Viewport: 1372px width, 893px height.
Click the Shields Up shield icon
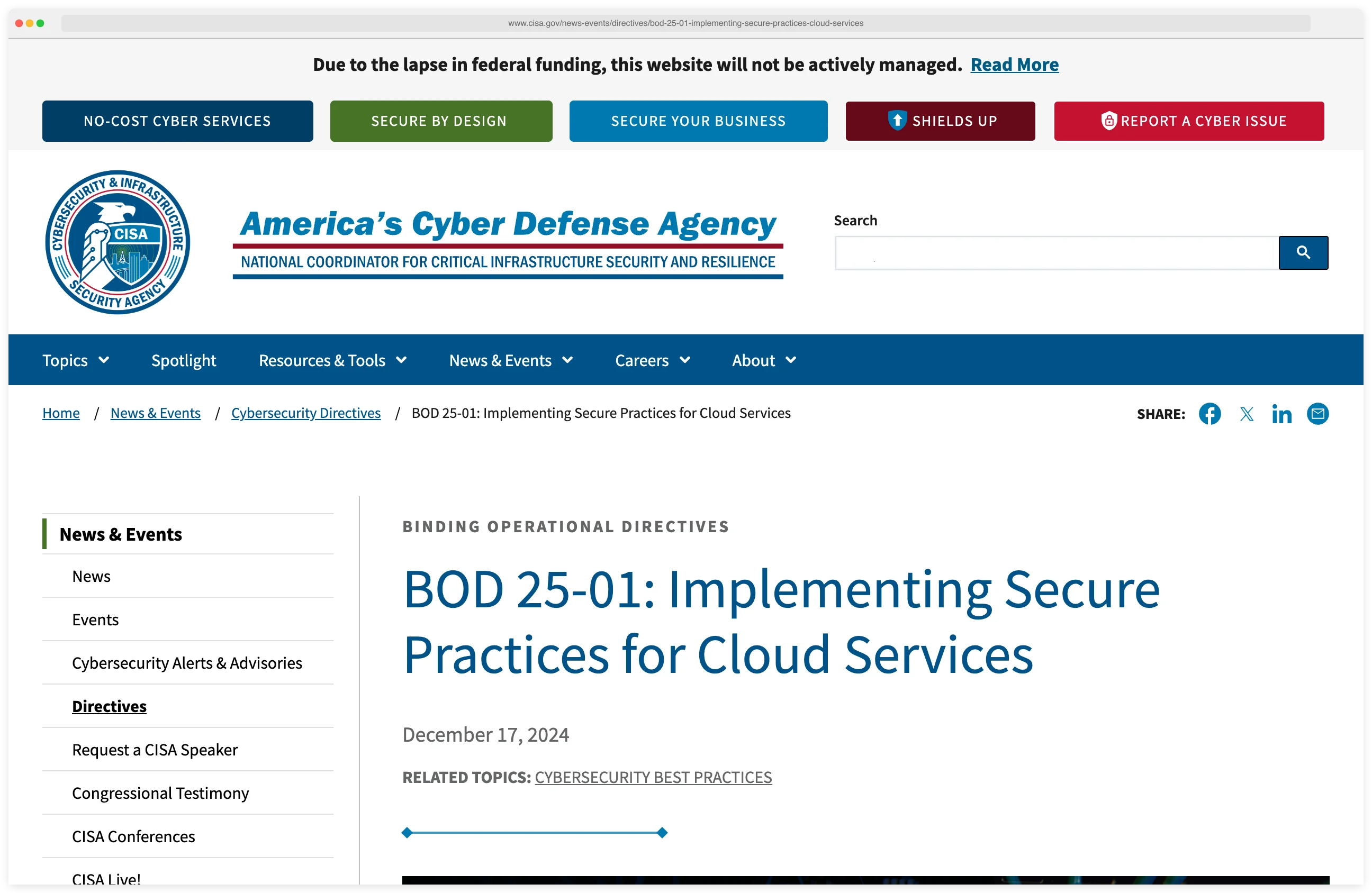(898, 121)
